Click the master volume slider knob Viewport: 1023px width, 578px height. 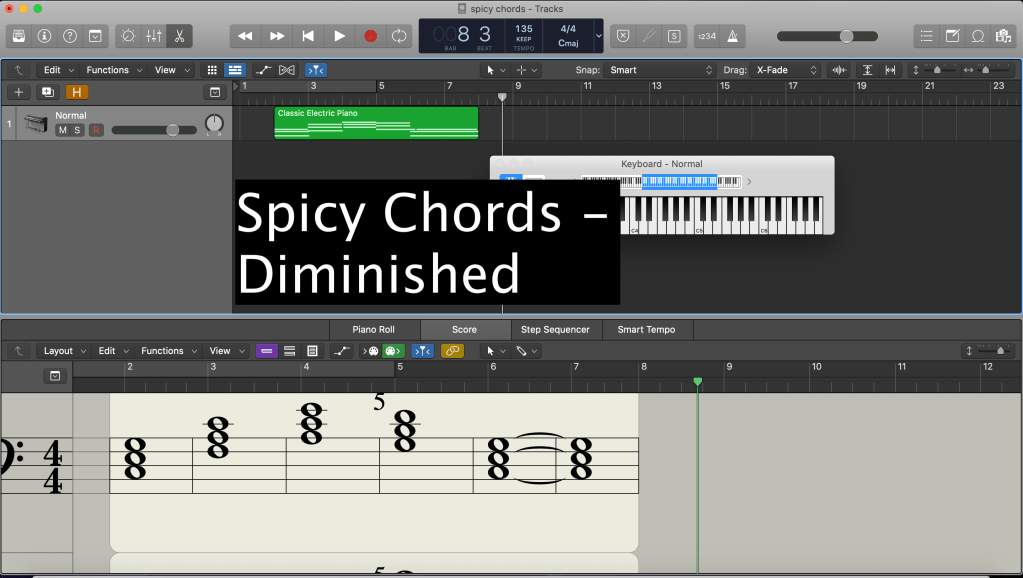[x=846, y=36]
